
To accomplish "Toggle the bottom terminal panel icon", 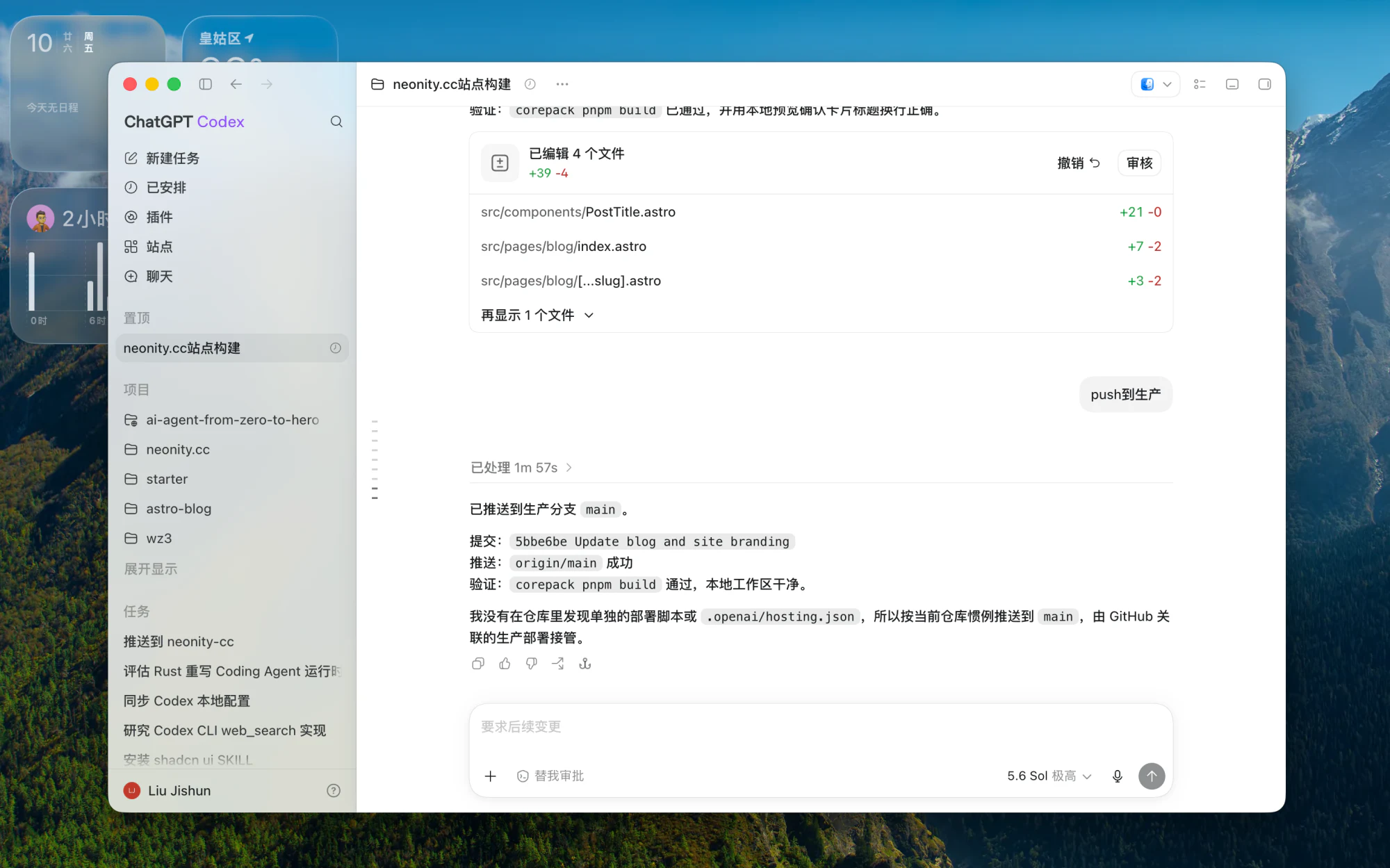I will click(1232, 84).
